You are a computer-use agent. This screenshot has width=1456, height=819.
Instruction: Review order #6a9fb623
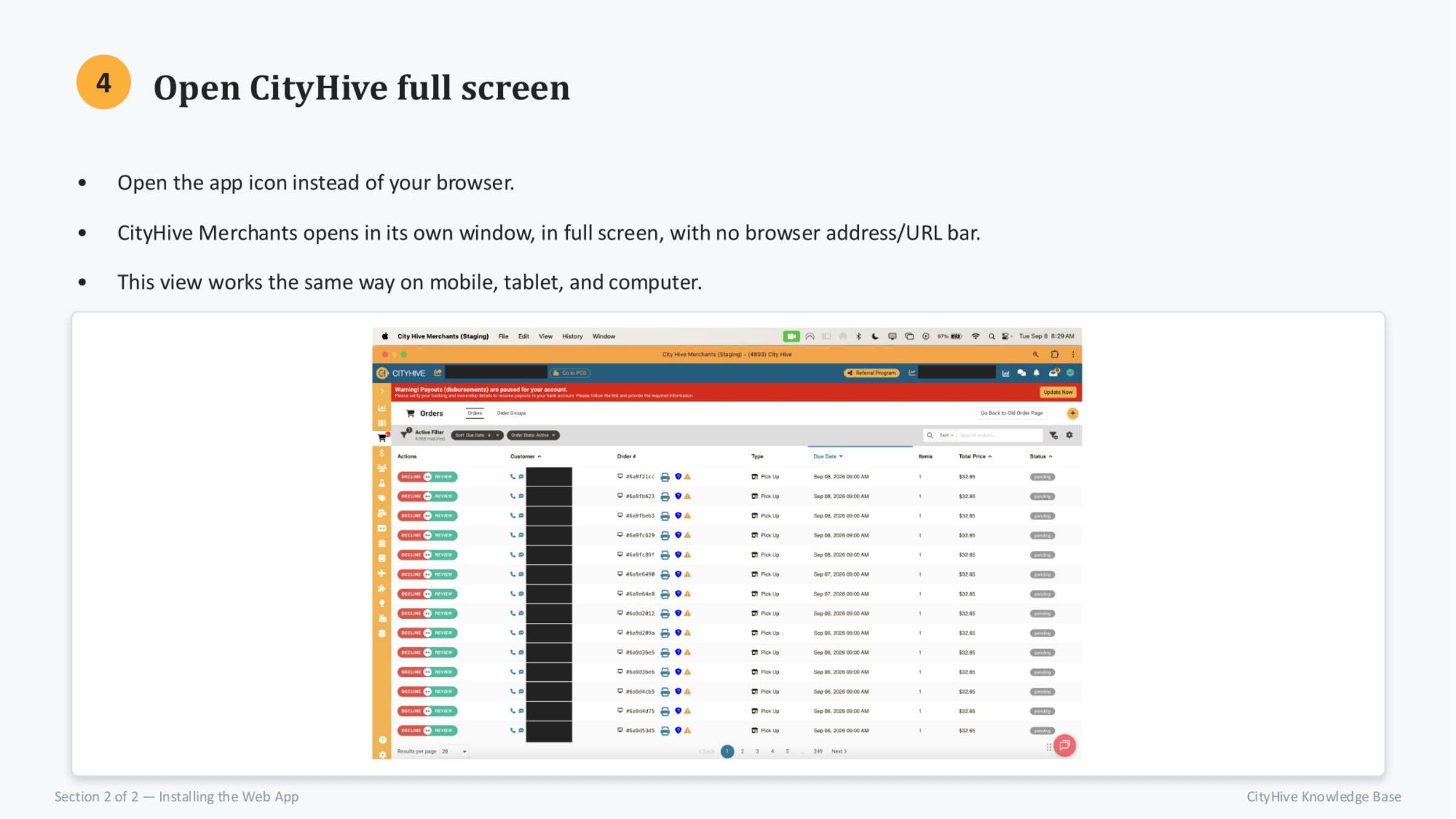coord(444,496)
